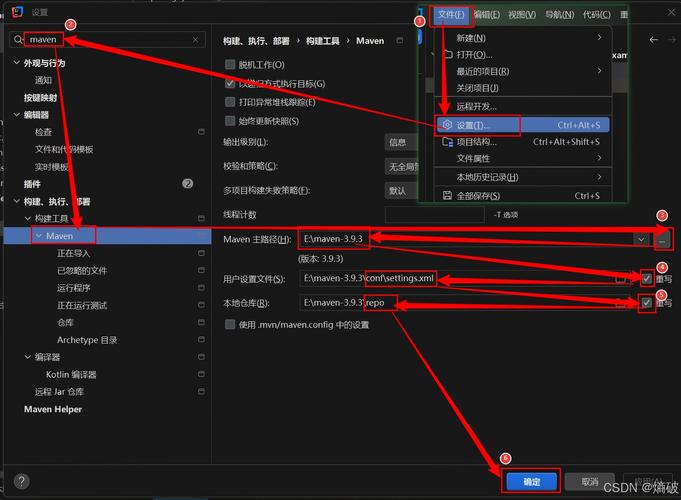
Task: Click the Save All disk icon
Action: point(447,195)
